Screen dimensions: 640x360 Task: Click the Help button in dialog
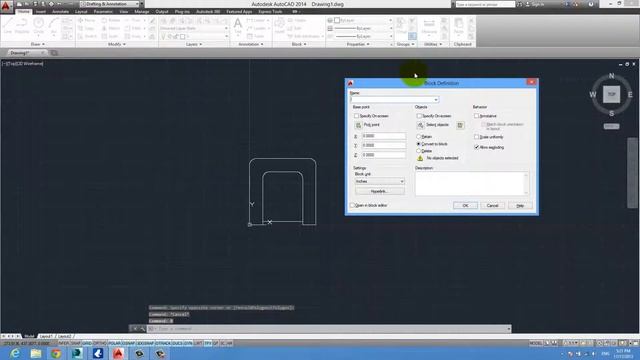pyautogui.click(x=520, y=205)
